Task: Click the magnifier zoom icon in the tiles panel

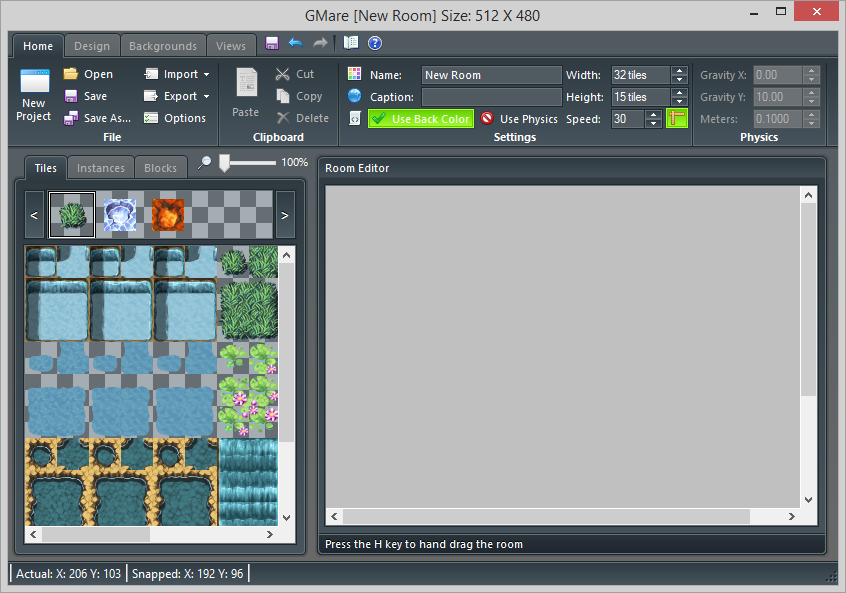Action: coord(204,162)
